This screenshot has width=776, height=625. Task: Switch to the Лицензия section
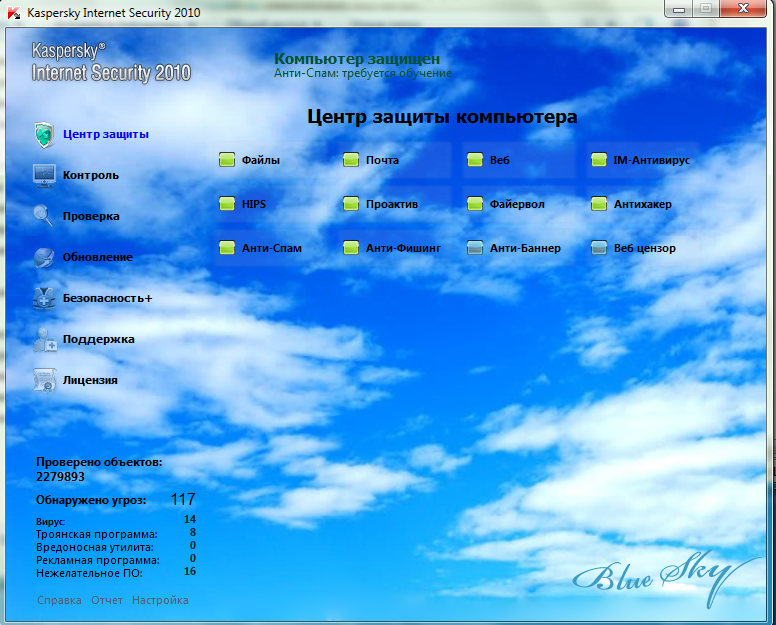[x=90, y=380]
